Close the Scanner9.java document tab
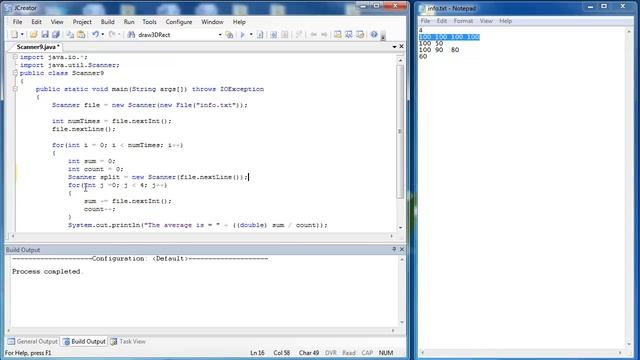 tap(401, 47)
